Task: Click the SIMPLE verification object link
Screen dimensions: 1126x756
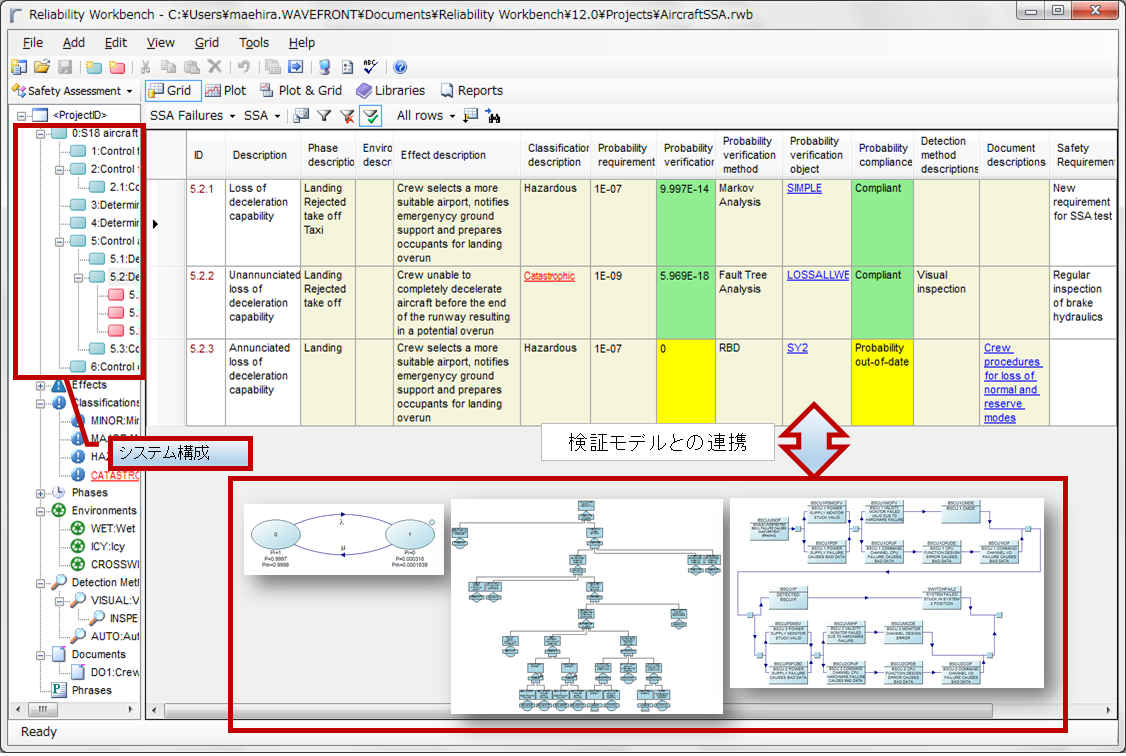Action: (x=804, y=188)
